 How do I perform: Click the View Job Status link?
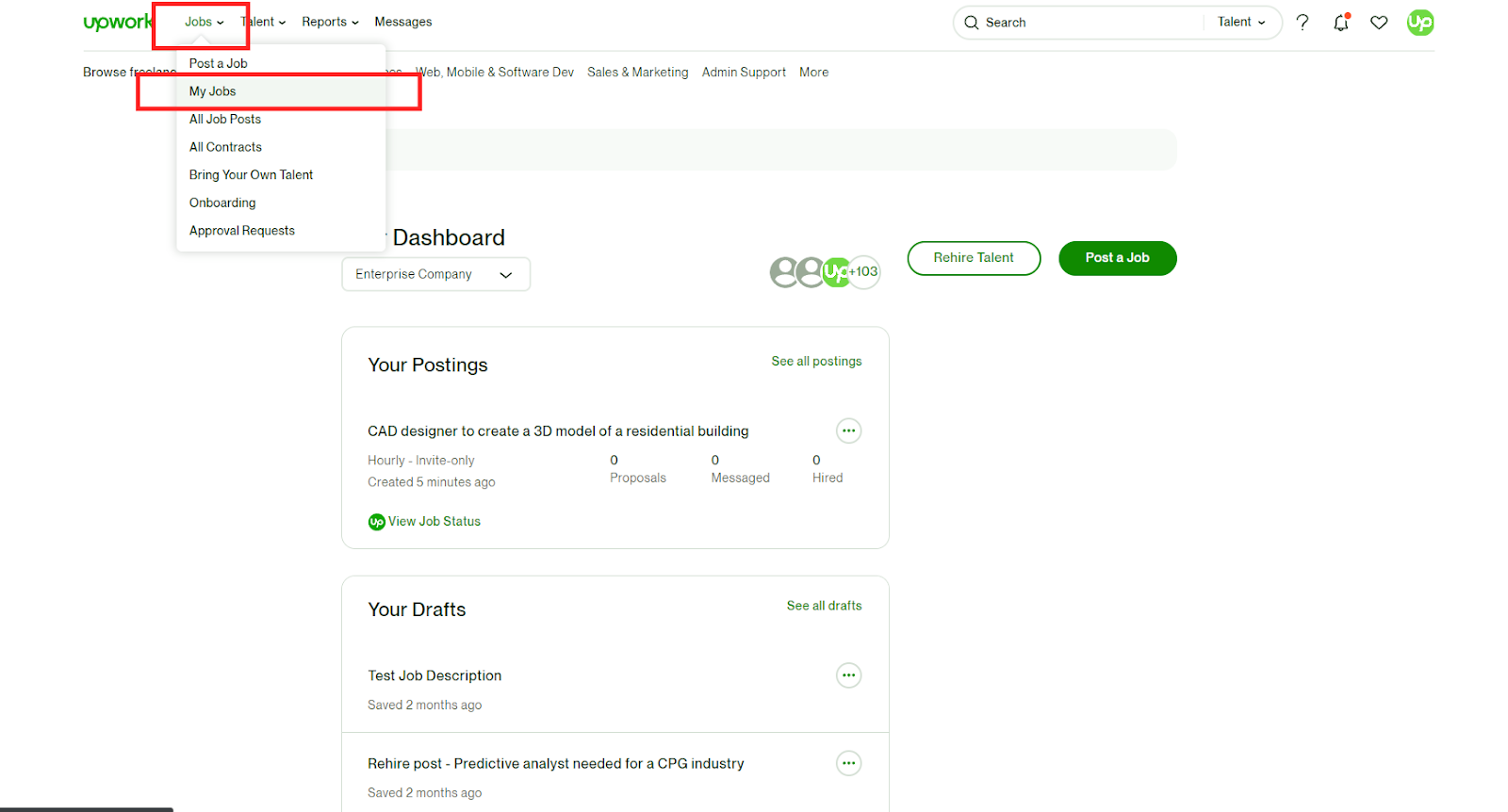point(434,522)
